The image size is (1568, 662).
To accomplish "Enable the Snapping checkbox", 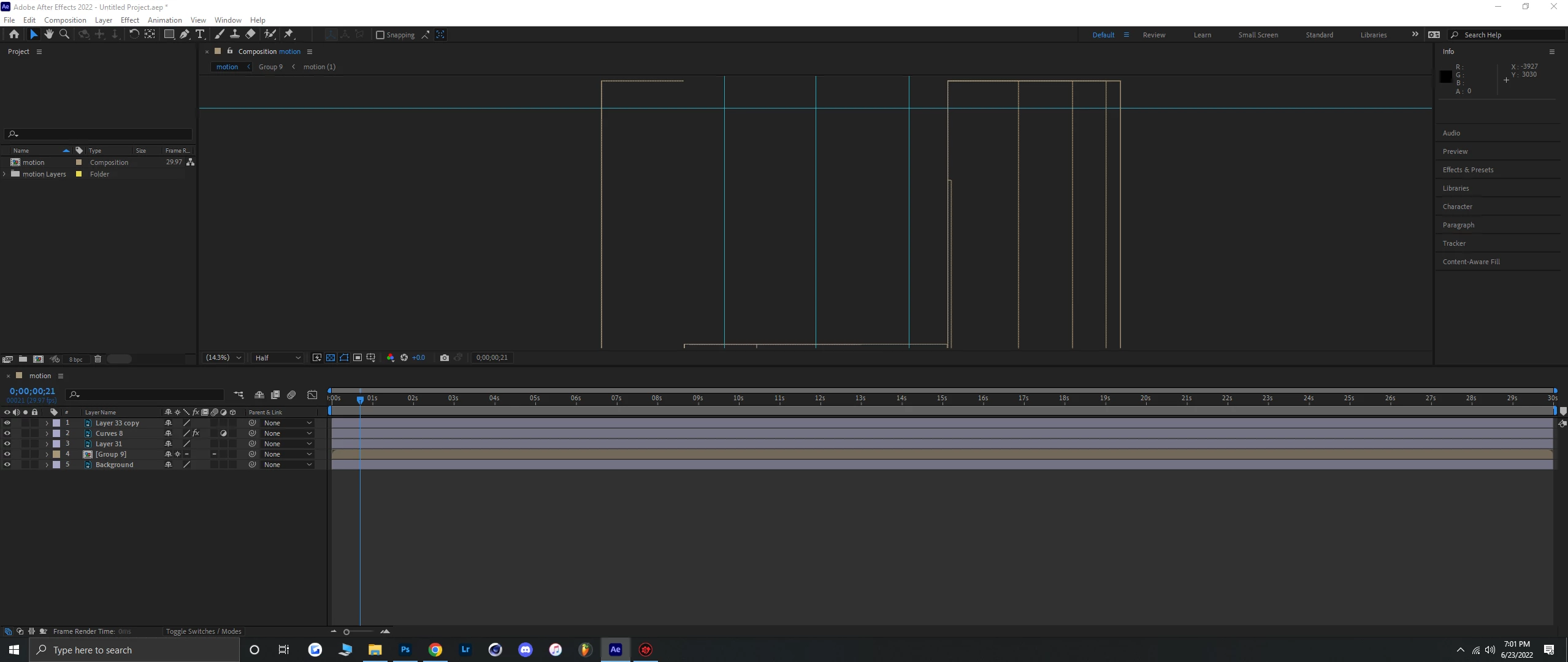I will click(380, 35).
